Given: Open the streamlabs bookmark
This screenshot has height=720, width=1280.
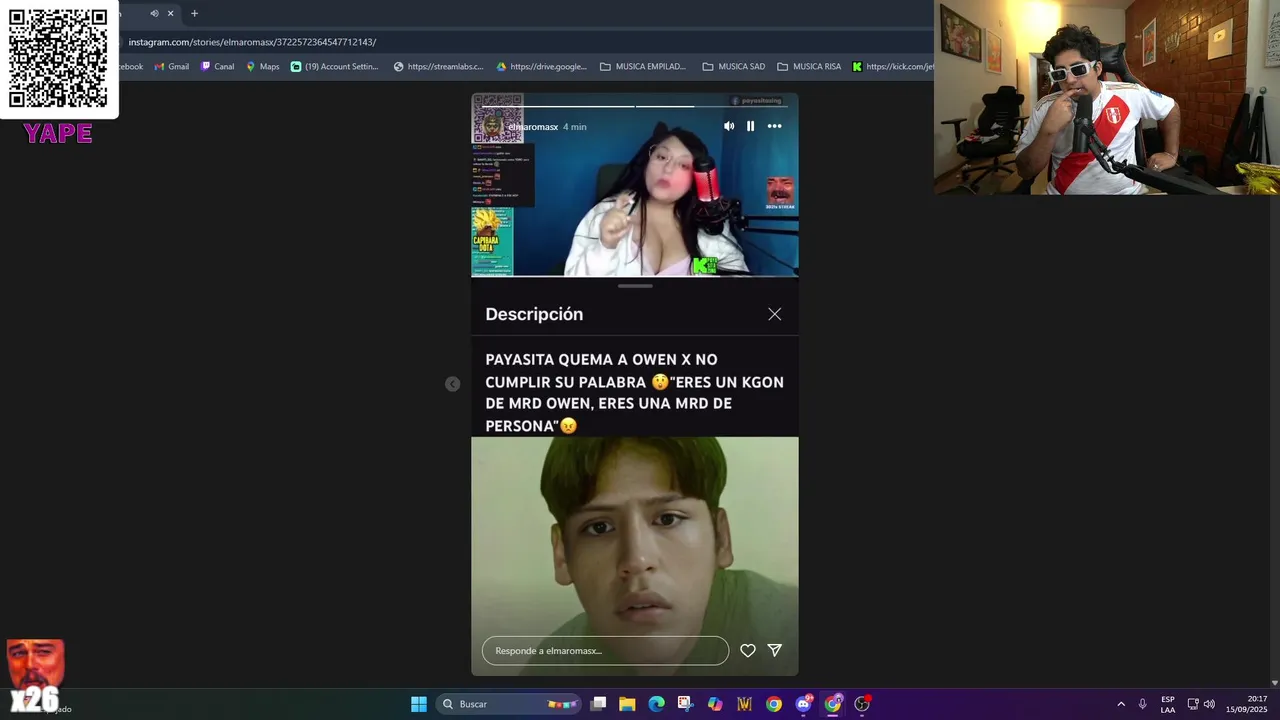Looking at the screenshot, I should point(438,67).
